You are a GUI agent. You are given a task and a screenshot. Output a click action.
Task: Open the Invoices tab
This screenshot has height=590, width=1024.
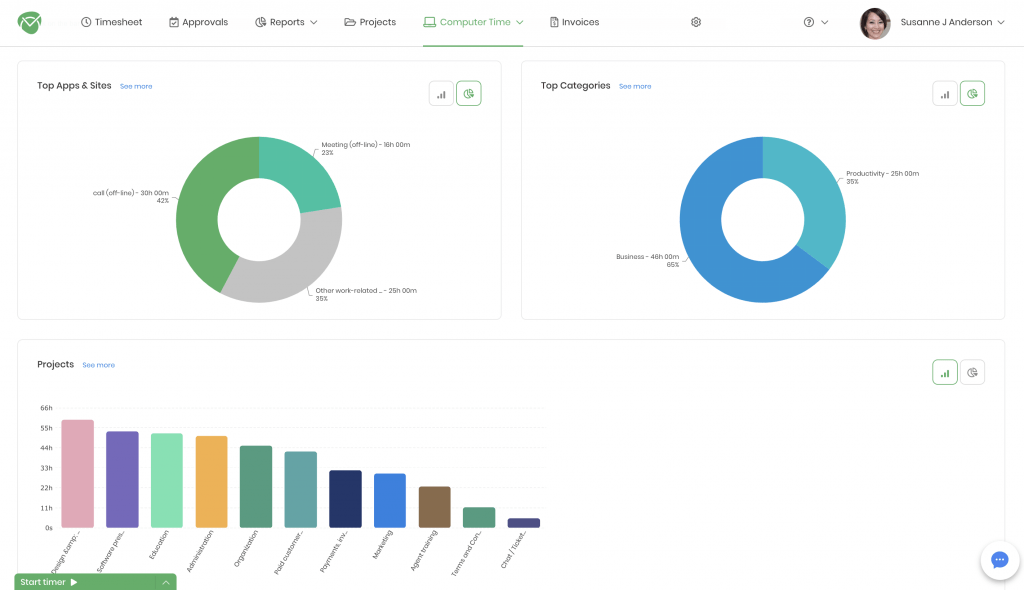coord(575,22)
